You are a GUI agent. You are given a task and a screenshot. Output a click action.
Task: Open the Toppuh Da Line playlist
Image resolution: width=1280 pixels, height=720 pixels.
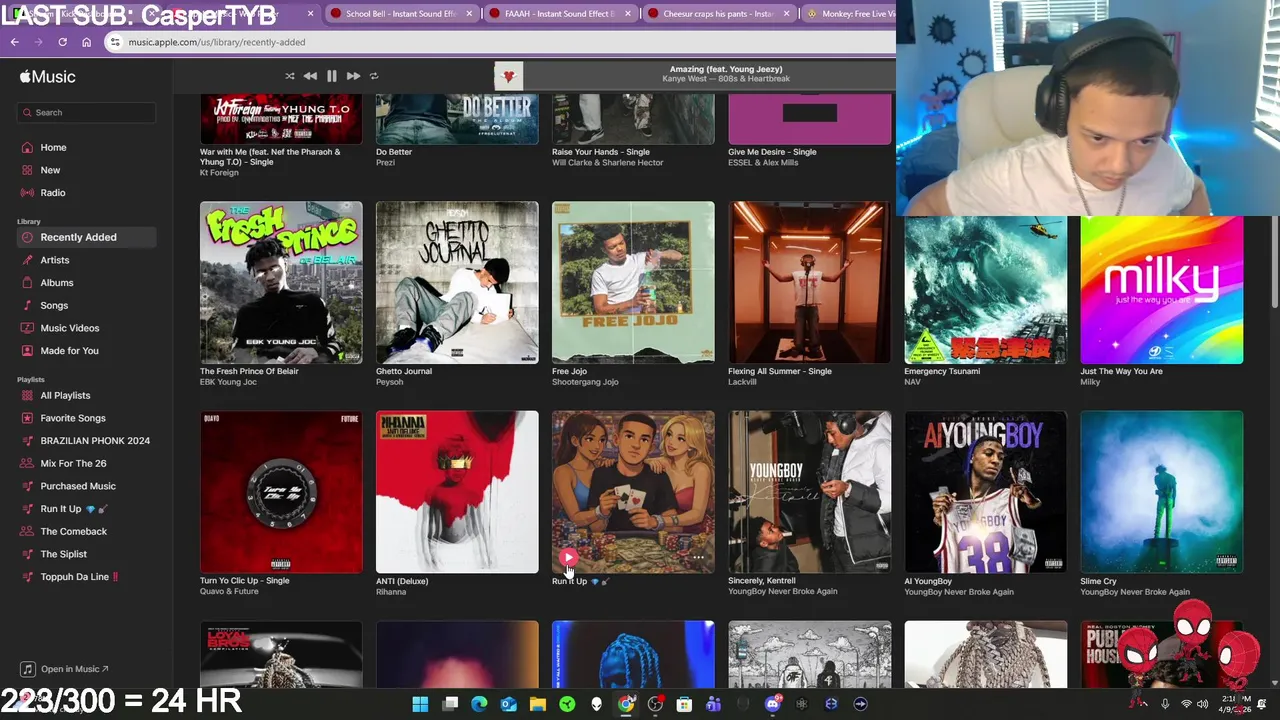coord(79,576)
